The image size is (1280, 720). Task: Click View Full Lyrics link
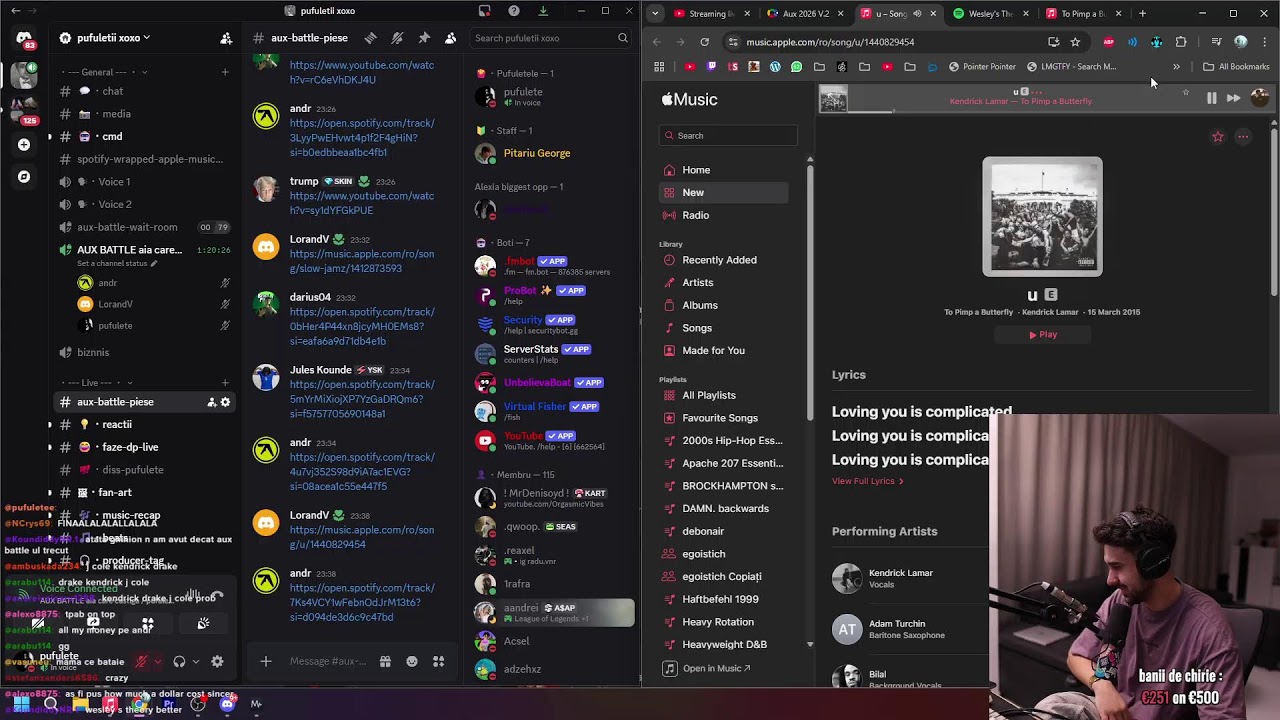click(x=868, y=481)
